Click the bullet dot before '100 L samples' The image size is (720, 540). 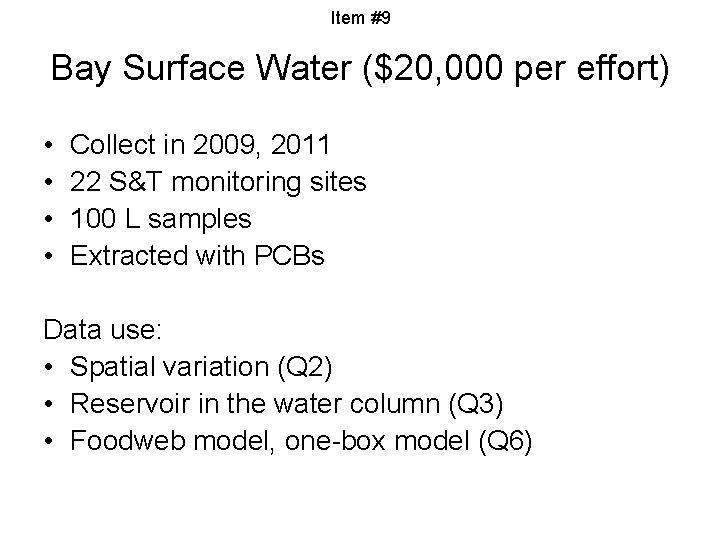pyautogui.click(x=49, y=219)
